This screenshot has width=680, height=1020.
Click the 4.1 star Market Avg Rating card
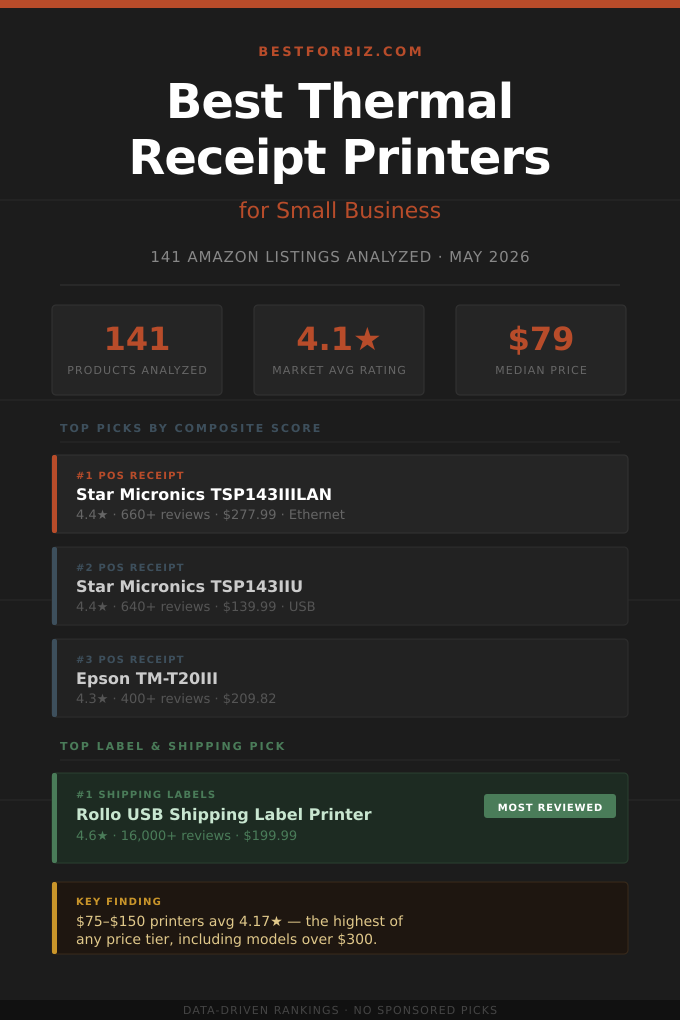(339, 350)
